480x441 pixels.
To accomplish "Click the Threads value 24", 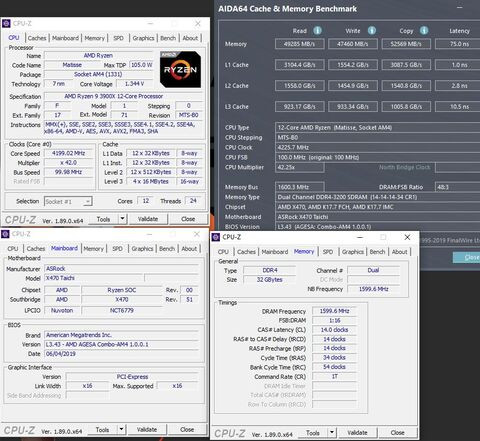I will coord(193,201).
